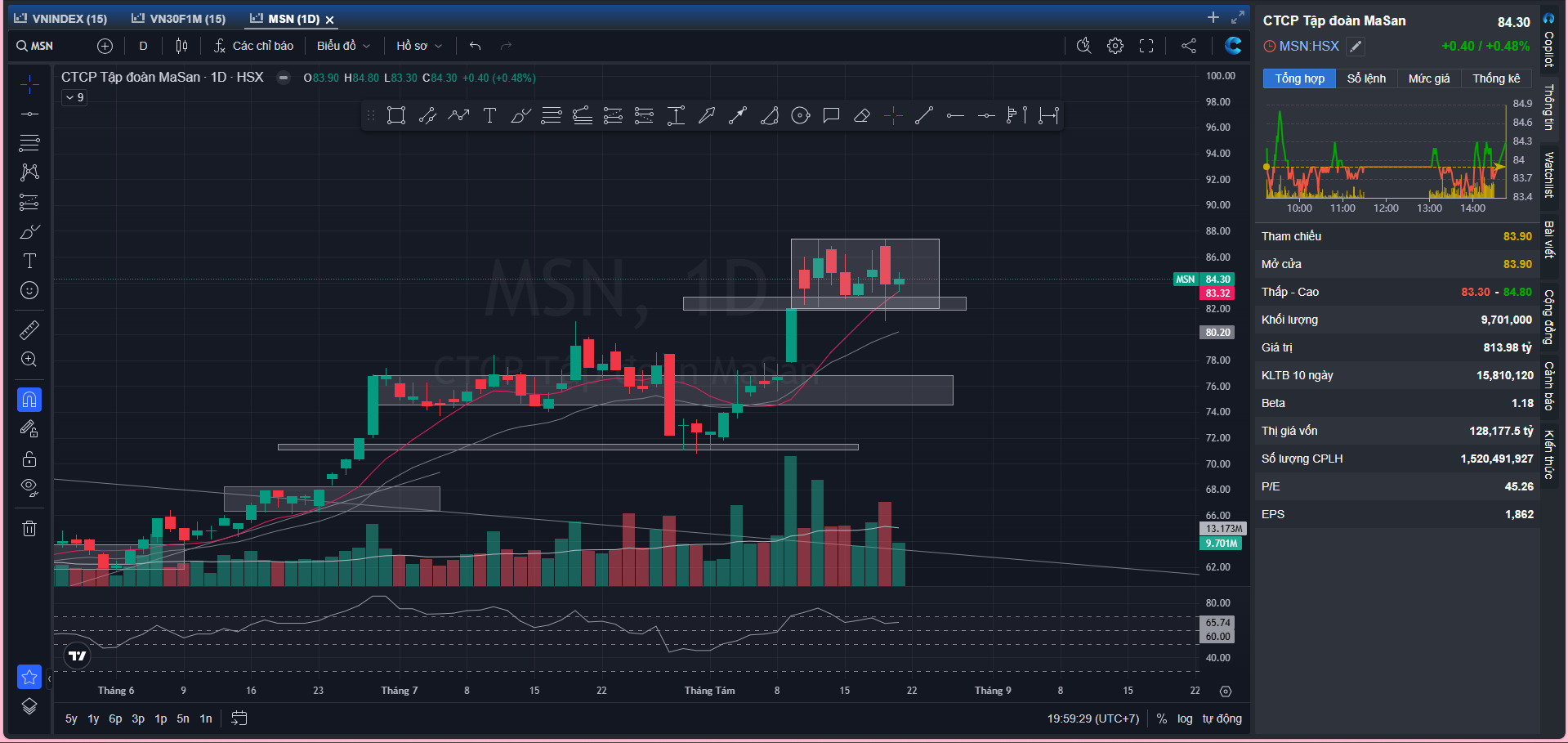The width and height of the screenshot is (1568, 743).
Task: Share the chart with the share icon
Action: click(x=1189, y=46)
